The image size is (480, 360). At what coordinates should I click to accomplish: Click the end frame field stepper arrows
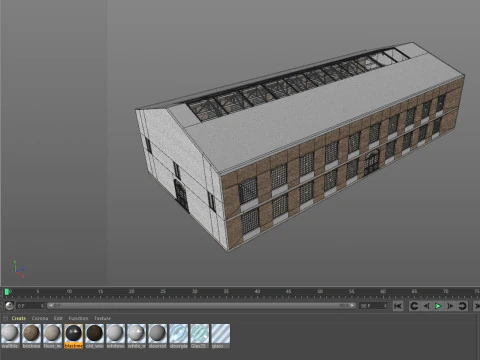[385, 306]
